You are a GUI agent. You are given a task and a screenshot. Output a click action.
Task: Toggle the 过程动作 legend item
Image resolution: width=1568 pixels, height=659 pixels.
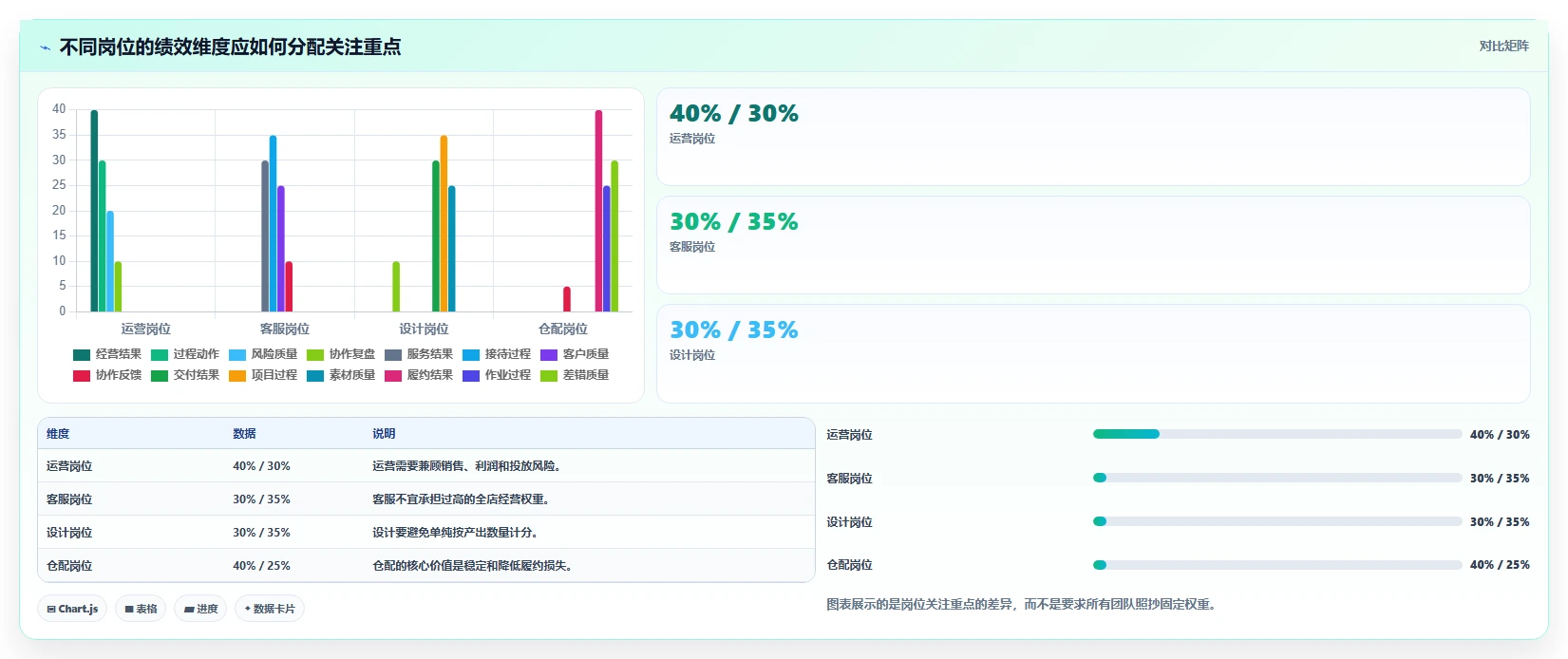pyautogui.click(x=184, y=354)
